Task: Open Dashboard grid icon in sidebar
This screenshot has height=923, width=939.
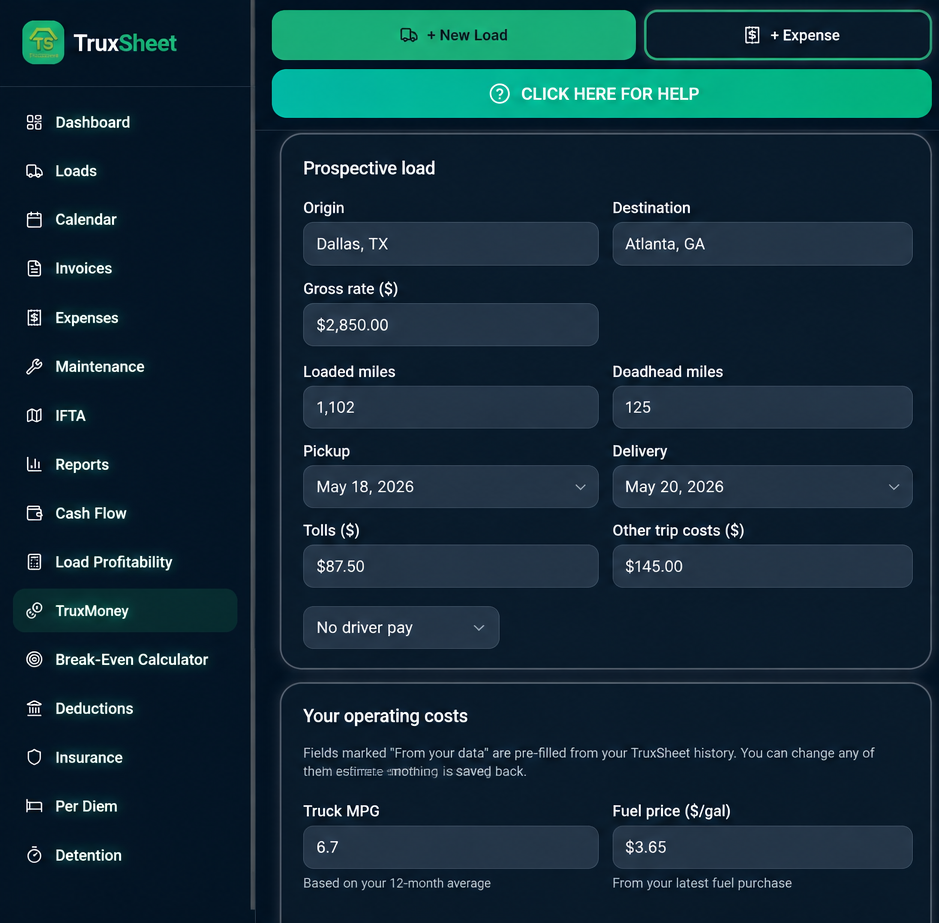Action: click(34, 122)
